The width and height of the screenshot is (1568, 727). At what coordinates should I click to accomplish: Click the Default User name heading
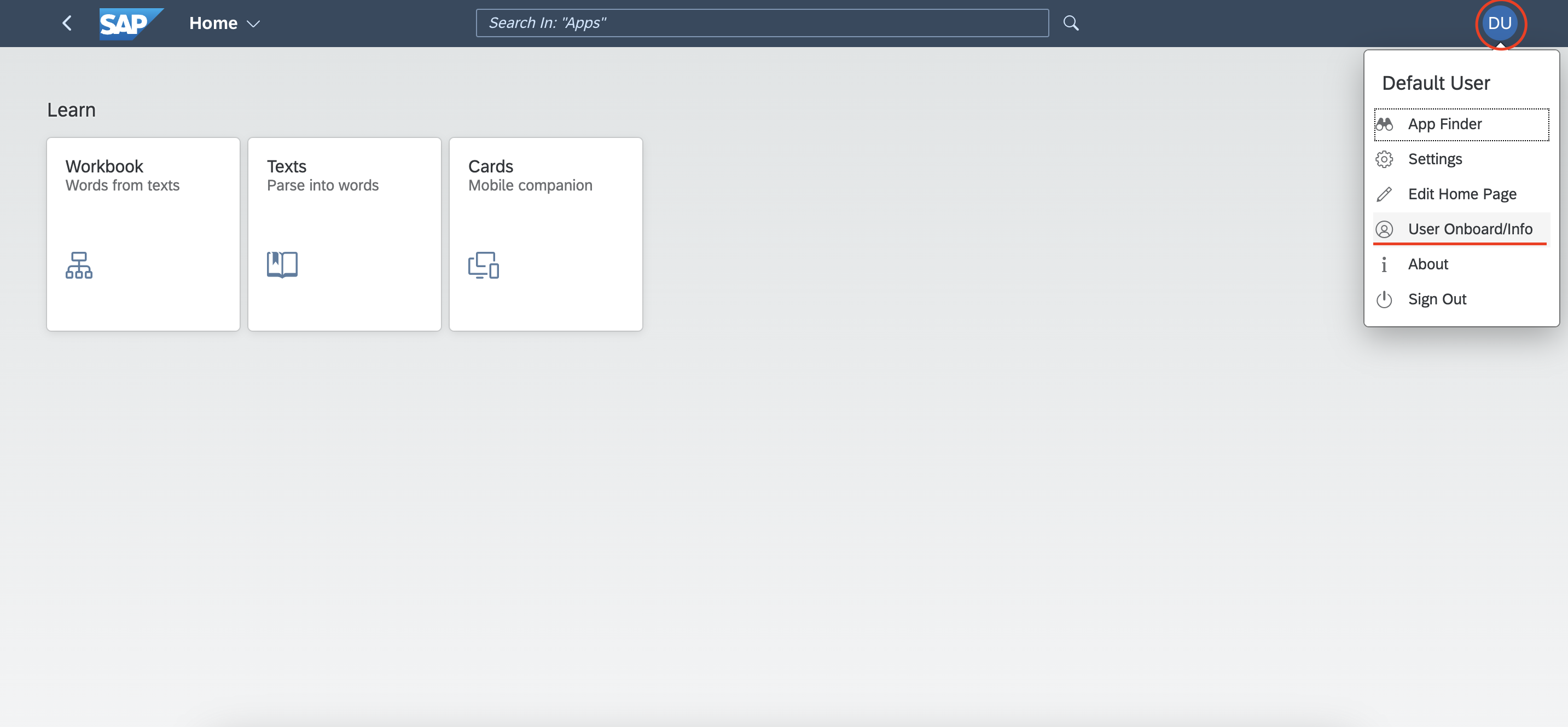coord(1436,83)
